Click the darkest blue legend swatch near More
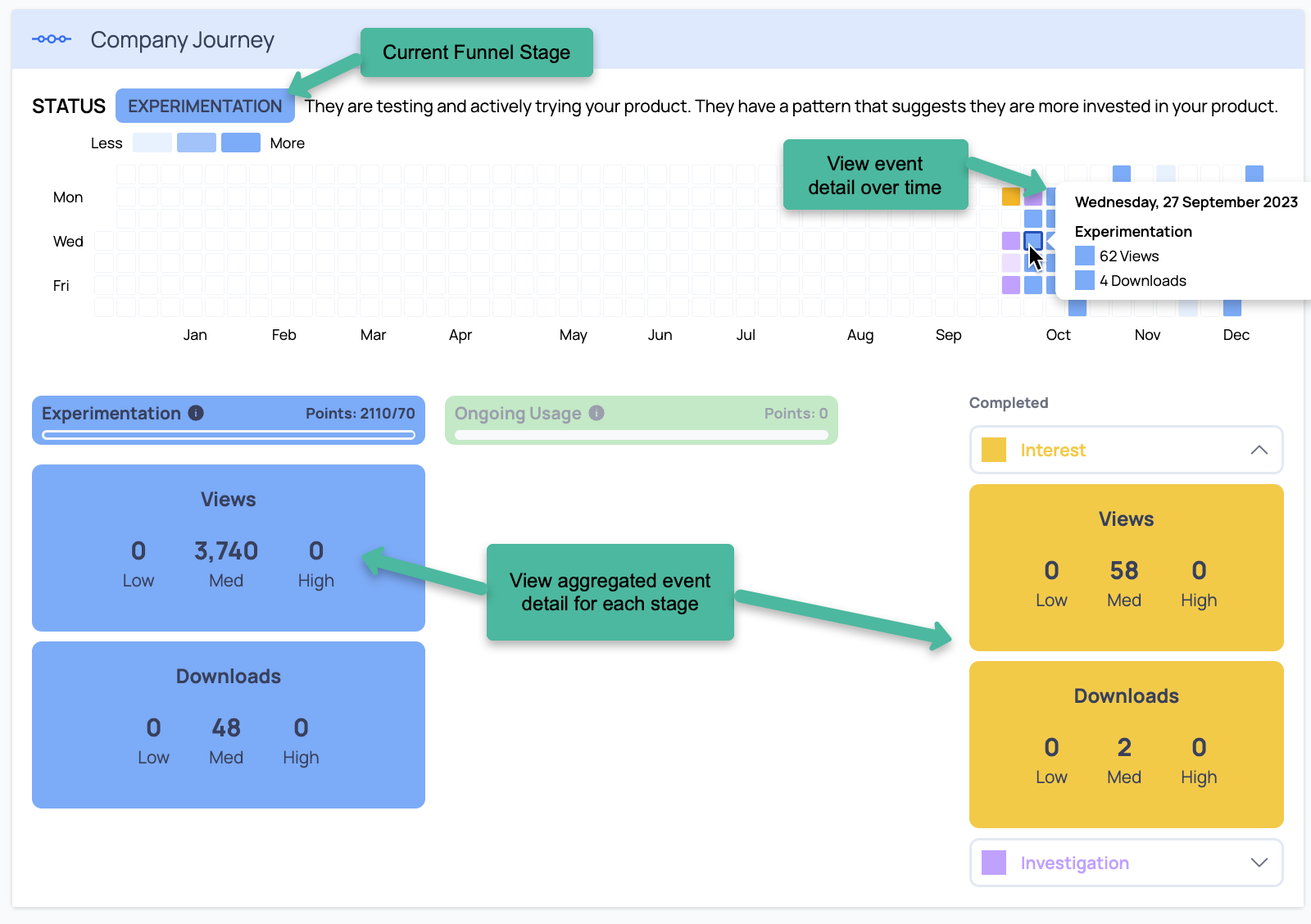The width and height of the screenshot is (1311, 924). (x=240, y=143)
